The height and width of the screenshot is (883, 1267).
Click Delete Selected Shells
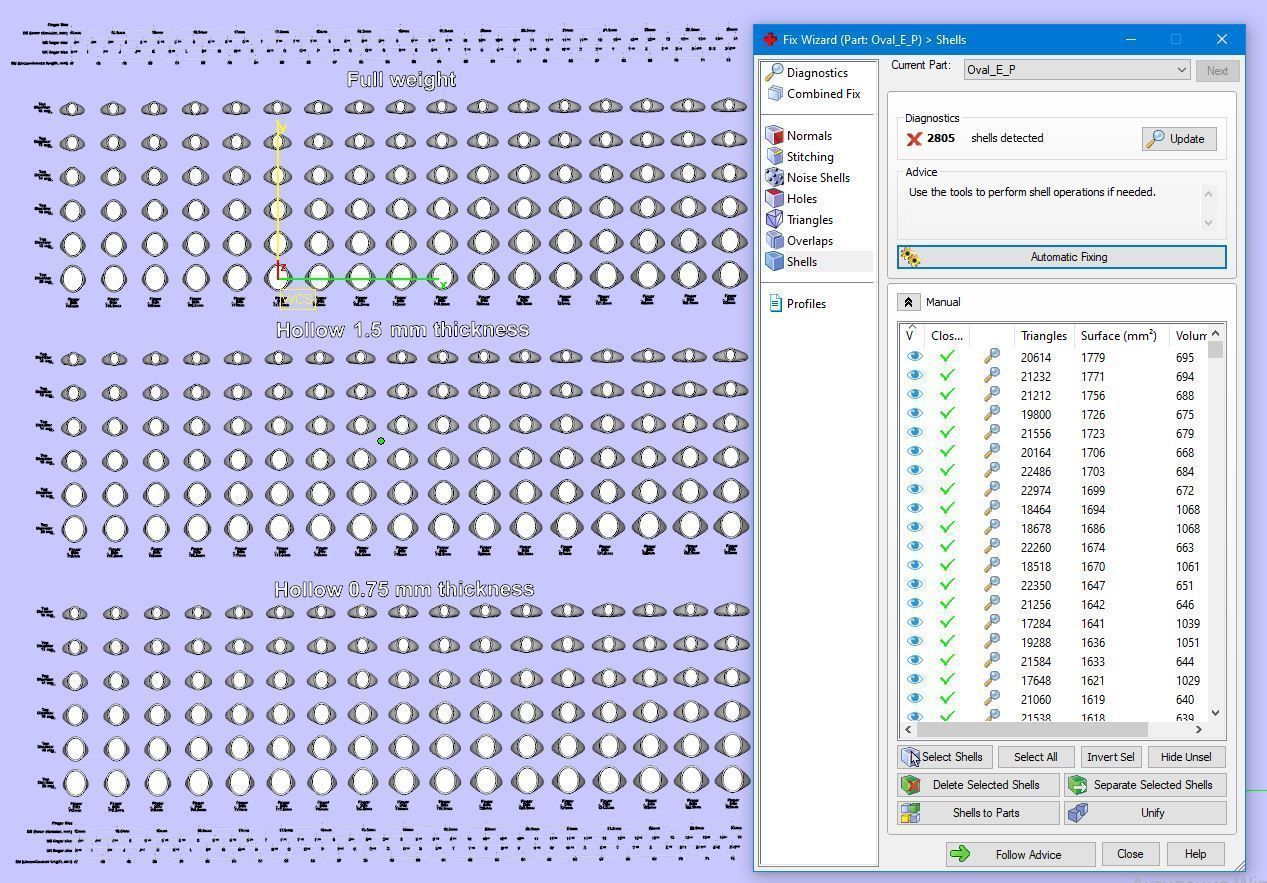978,785
